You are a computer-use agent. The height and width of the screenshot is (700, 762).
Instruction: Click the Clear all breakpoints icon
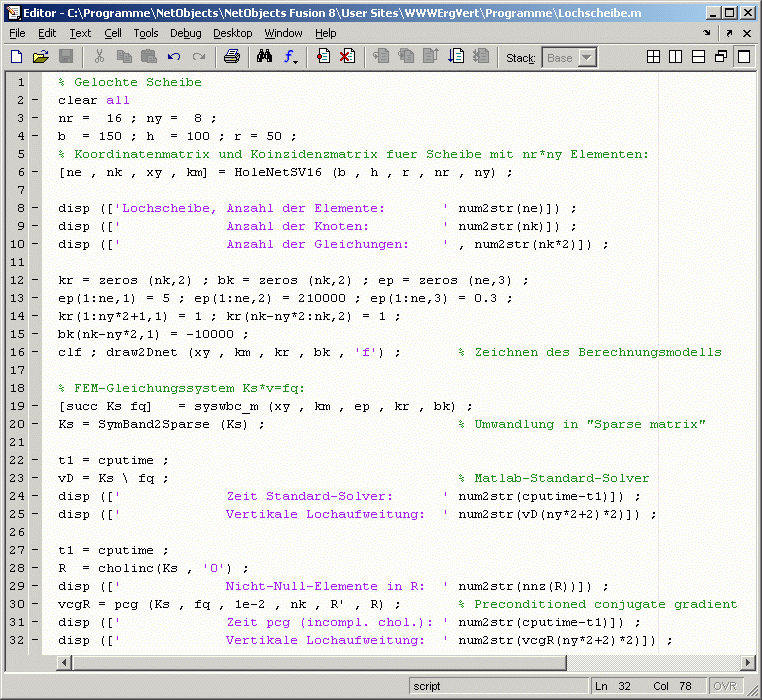coord(346,57)
